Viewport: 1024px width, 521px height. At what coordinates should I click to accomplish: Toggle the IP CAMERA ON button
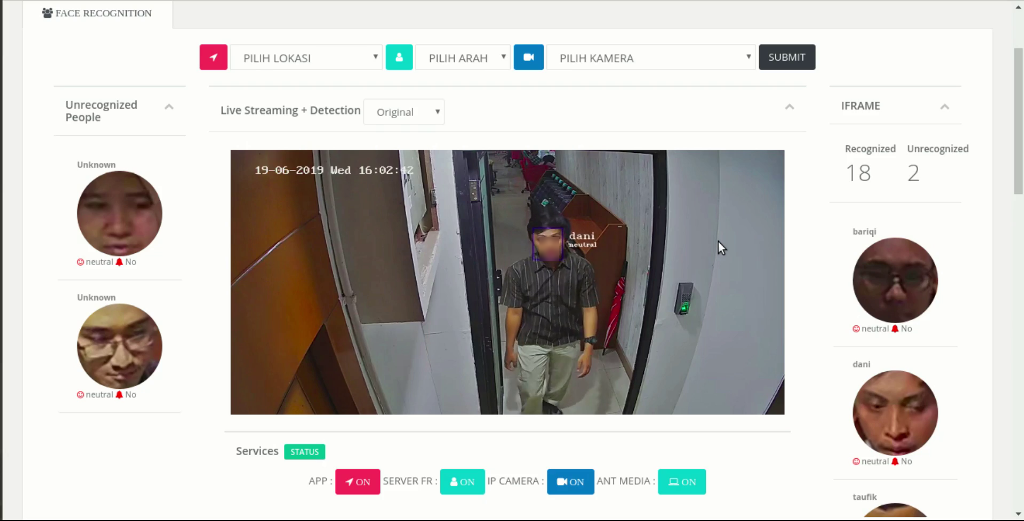pyautogui.click(x=570, y=482)
